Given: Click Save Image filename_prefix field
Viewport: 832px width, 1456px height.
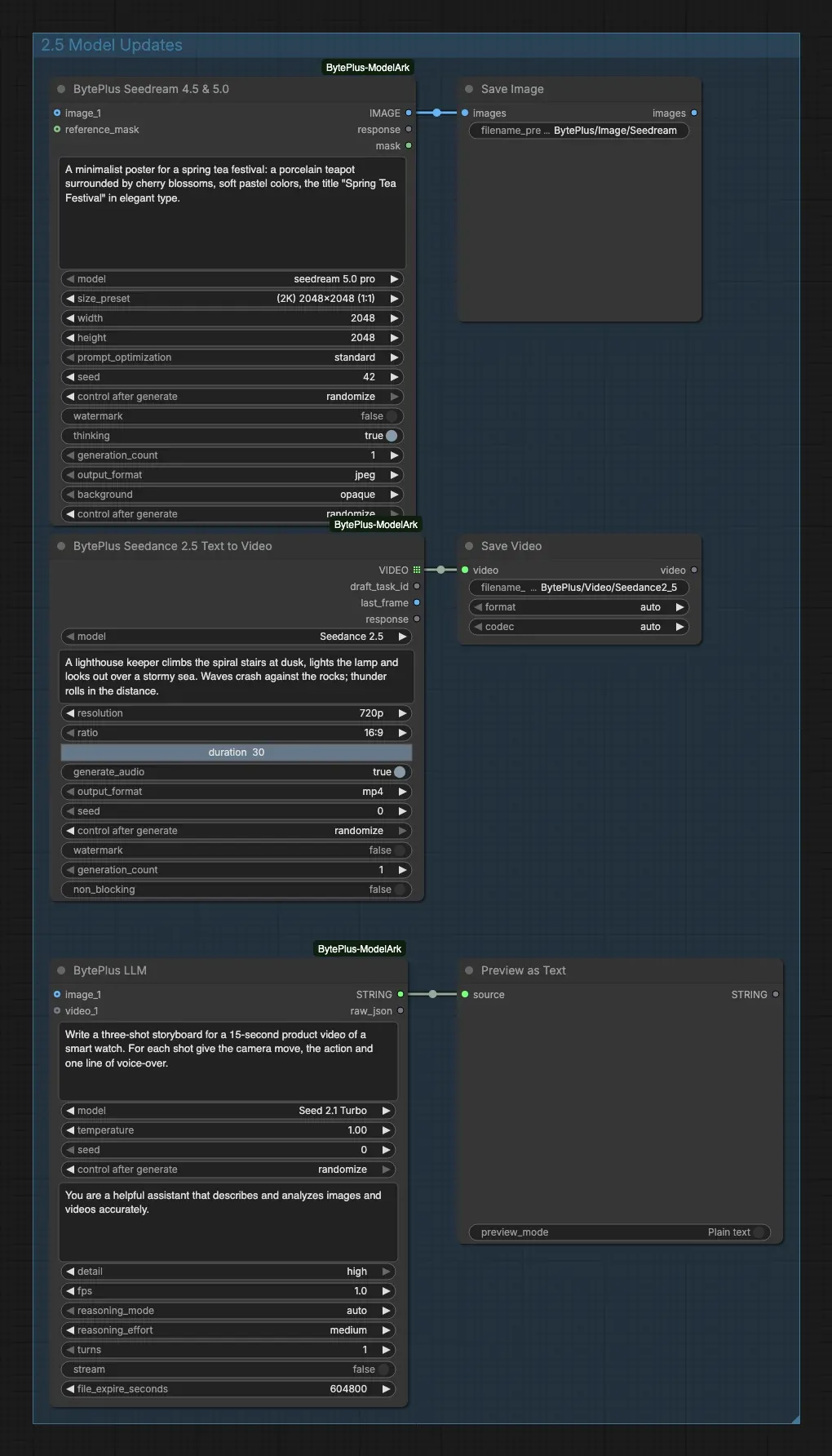Looking at the screenshot, I should point(579,131).
